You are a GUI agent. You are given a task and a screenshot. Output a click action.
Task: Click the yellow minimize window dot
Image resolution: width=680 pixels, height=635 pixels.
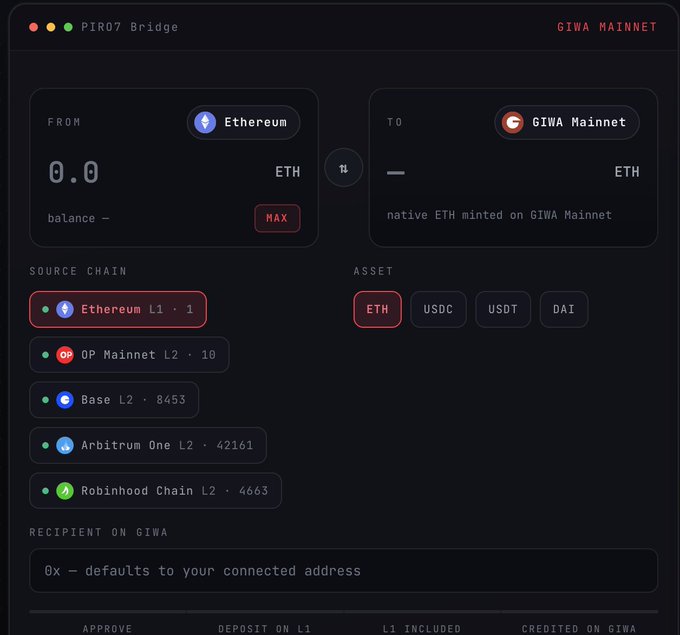[51, 27]
